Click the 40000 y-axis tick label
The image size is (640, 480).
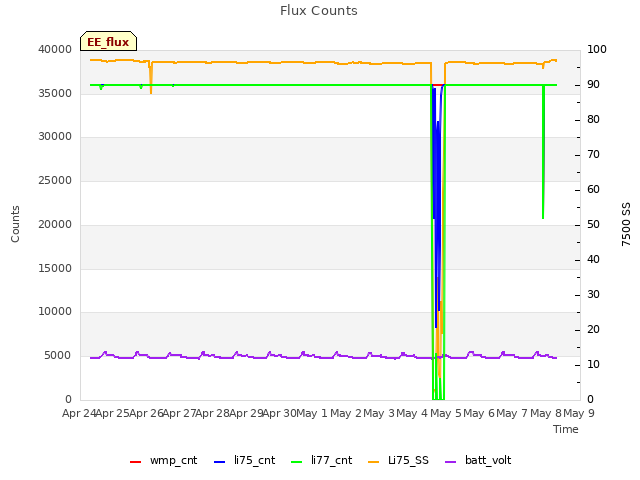click(x=55, y=49)
